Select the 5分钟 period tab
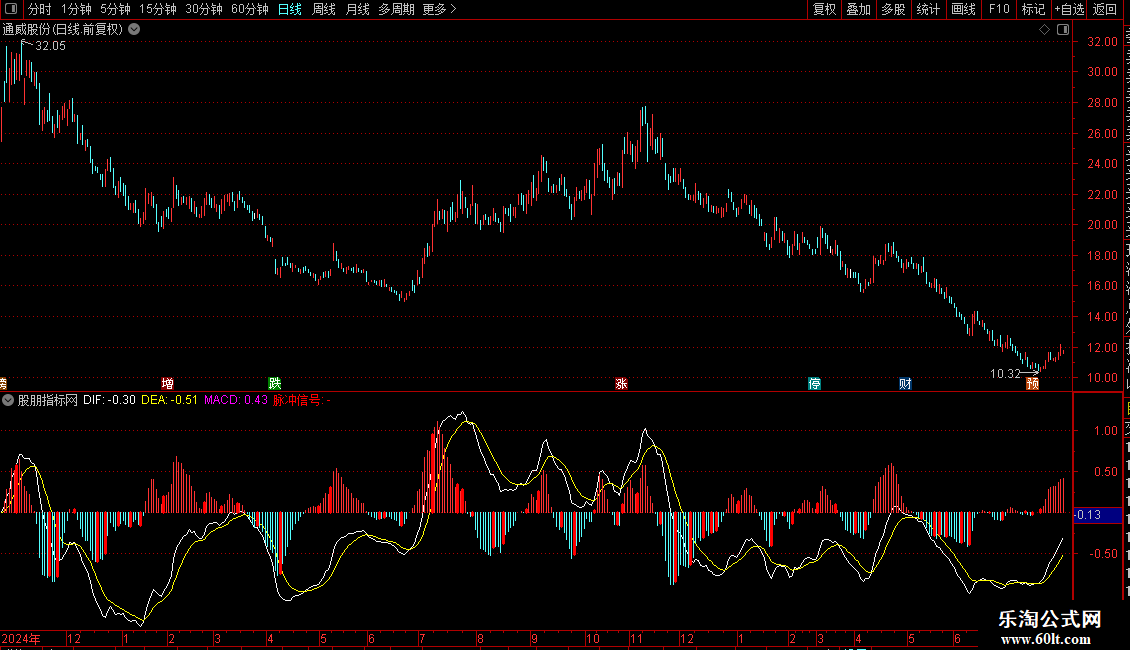 (x=115, y=9)
